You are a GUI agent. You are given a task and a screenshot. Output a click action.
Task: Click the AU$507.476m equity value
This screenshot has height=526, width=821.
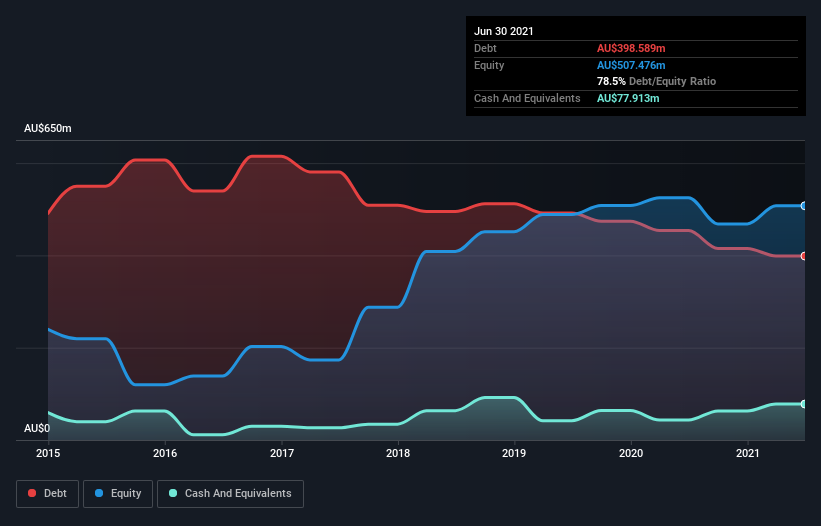point(631,65)
